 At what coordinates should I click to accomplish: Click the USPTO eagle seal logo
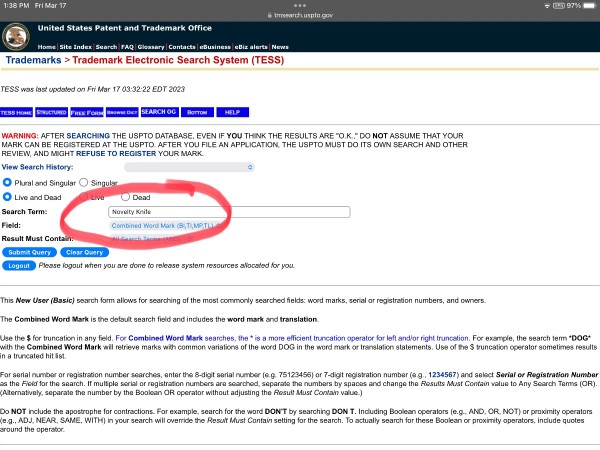(x=16, y=37)
